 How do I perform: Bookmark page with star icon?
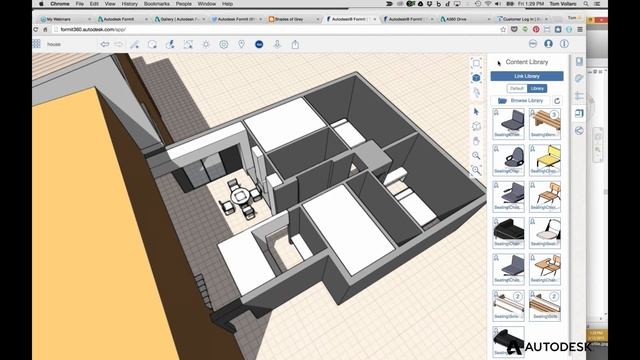point(503,29)
